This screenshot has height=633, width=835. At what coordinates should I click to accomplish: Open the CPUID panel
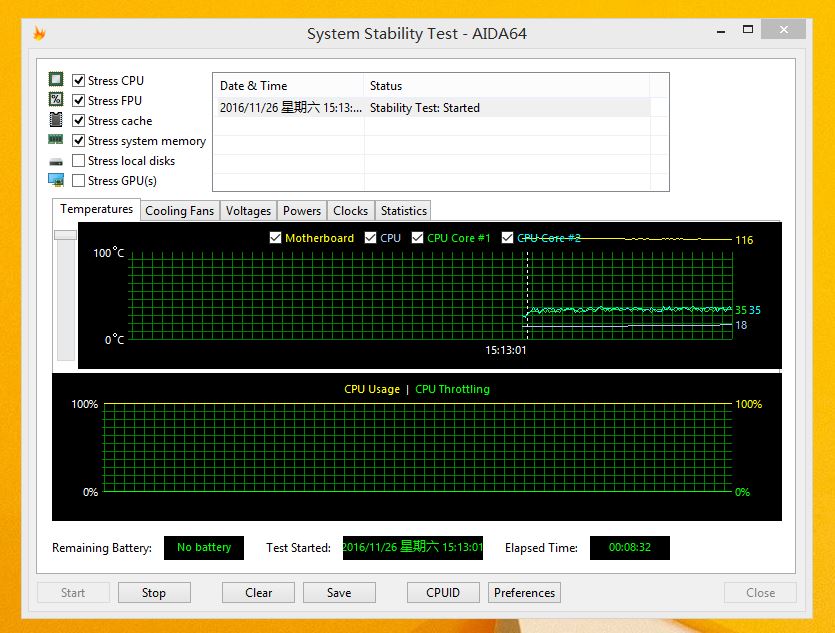point(443,593)
